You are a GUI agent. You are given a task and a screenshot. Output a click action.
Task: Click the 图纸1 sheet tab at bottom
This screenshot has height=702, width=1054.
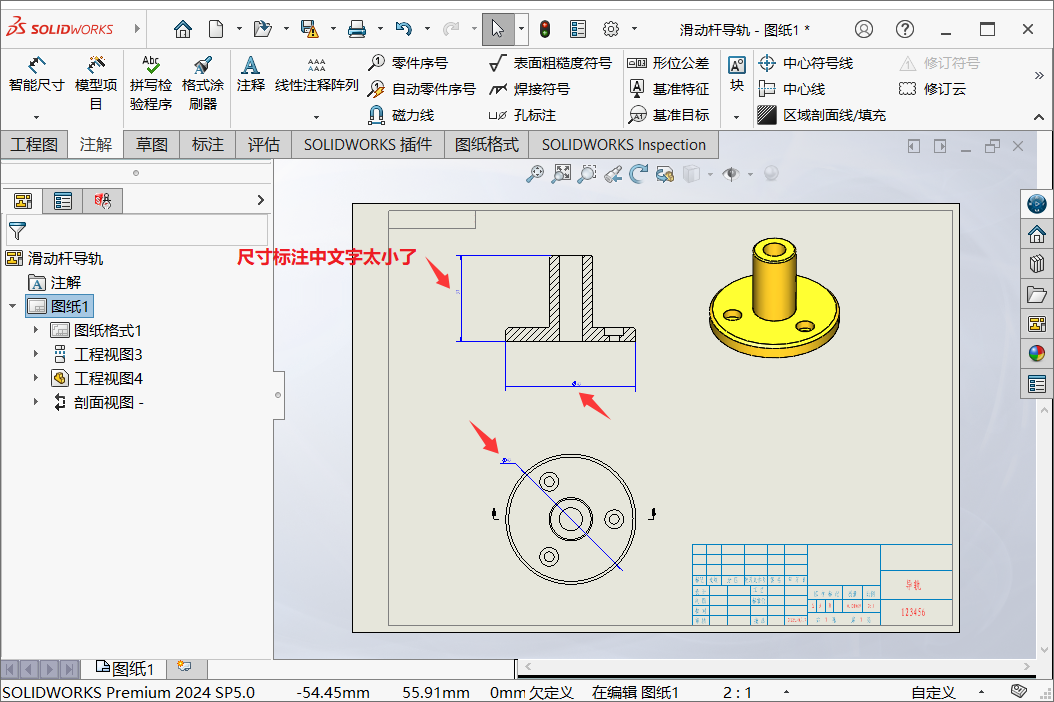(x=125, y=668)
